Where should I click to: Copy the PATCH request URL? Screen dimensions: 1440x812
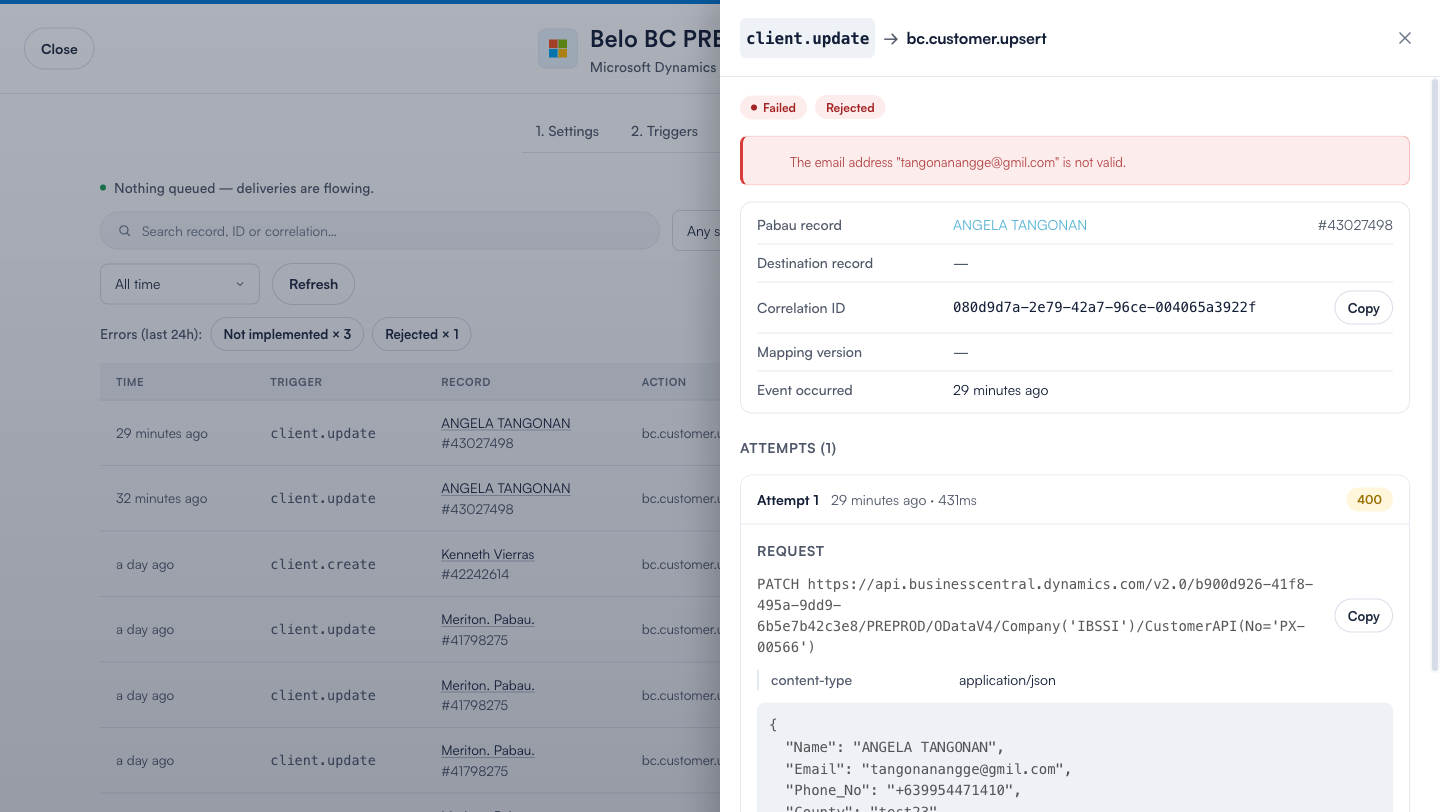pos(1363,616)
